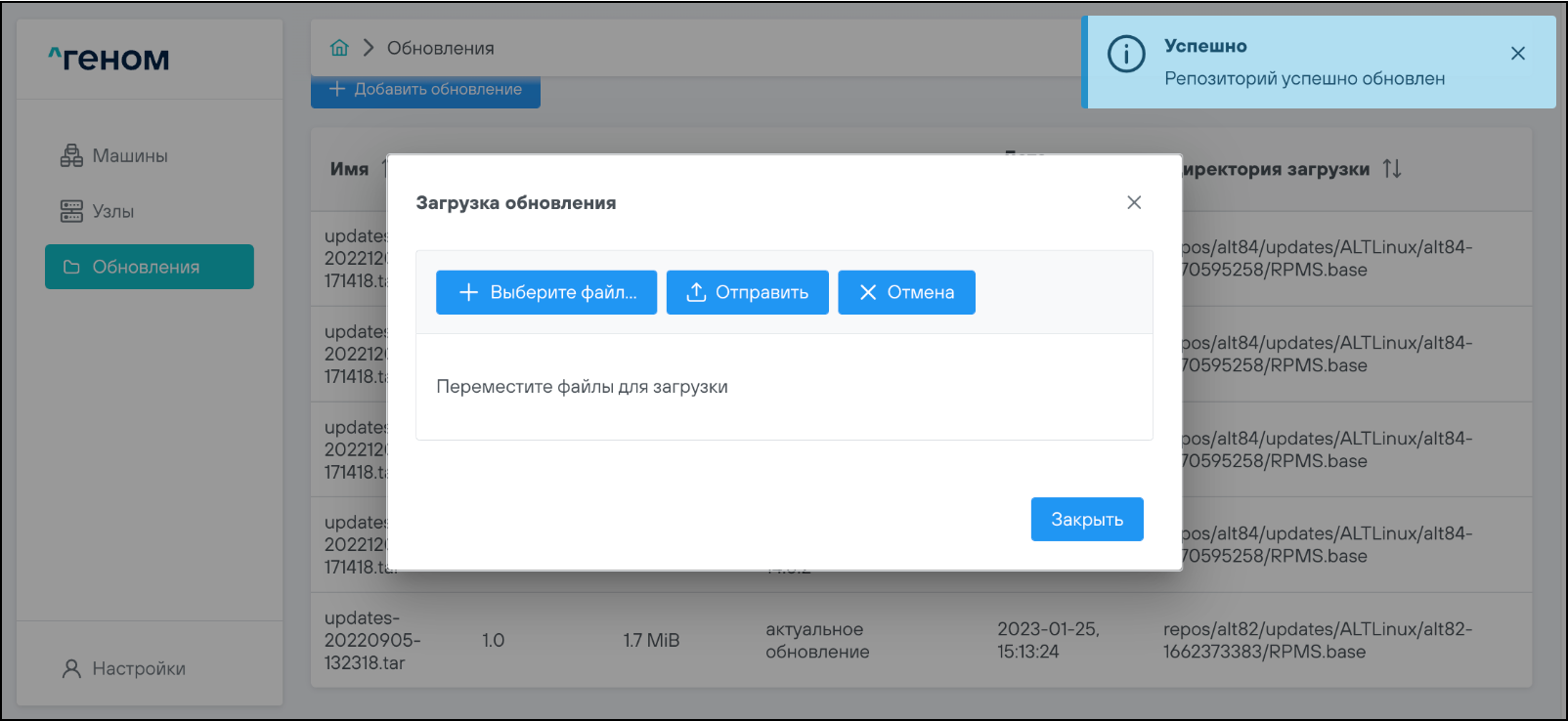Click the Репозиторий успешно обновлен message text
Image resolution: width=1568 pixels, height=721 pixels.
coord(1304,78)
